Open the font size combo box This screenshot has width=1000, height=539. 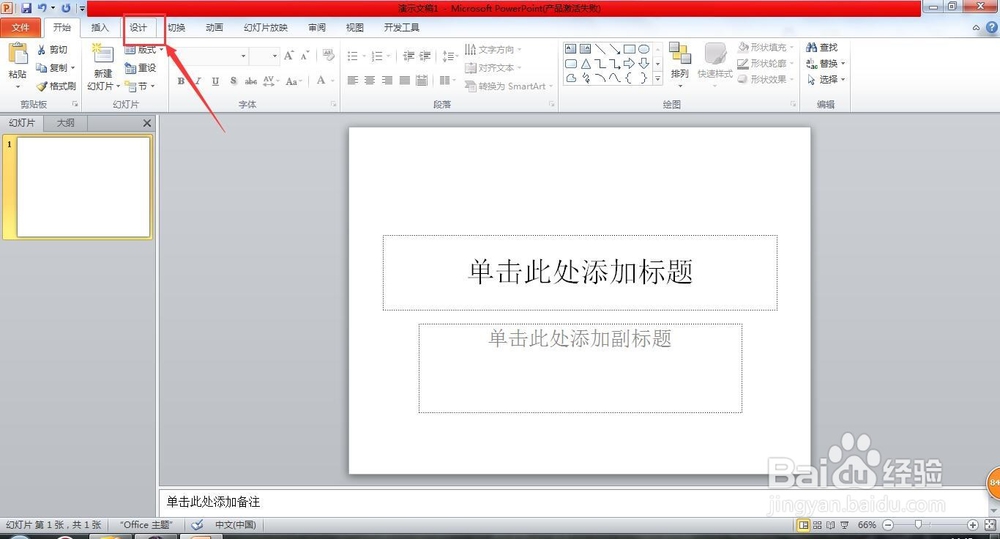pos(264,56)
